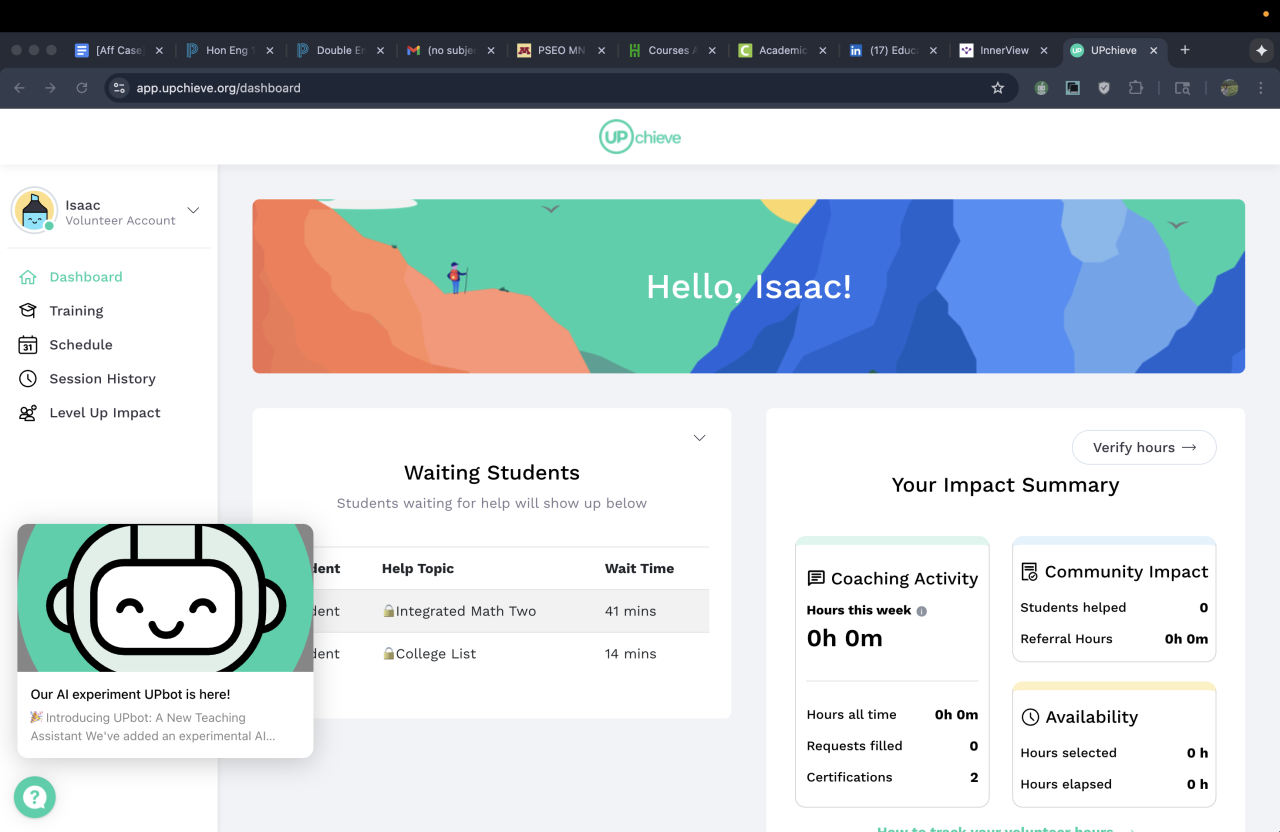1280x832 pixels.
Task: View site information icon in the address bar
Action: (x=120, y=88)
